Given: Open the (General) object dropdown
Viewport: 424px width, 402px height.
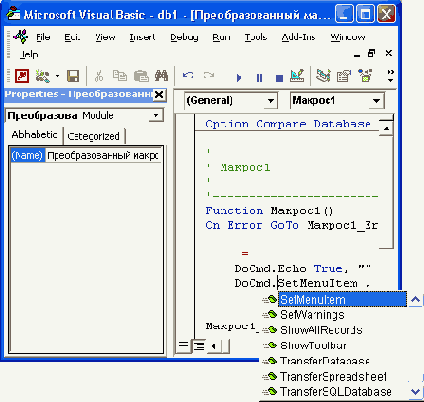Looking at the screenshot, I should (271, 101).
